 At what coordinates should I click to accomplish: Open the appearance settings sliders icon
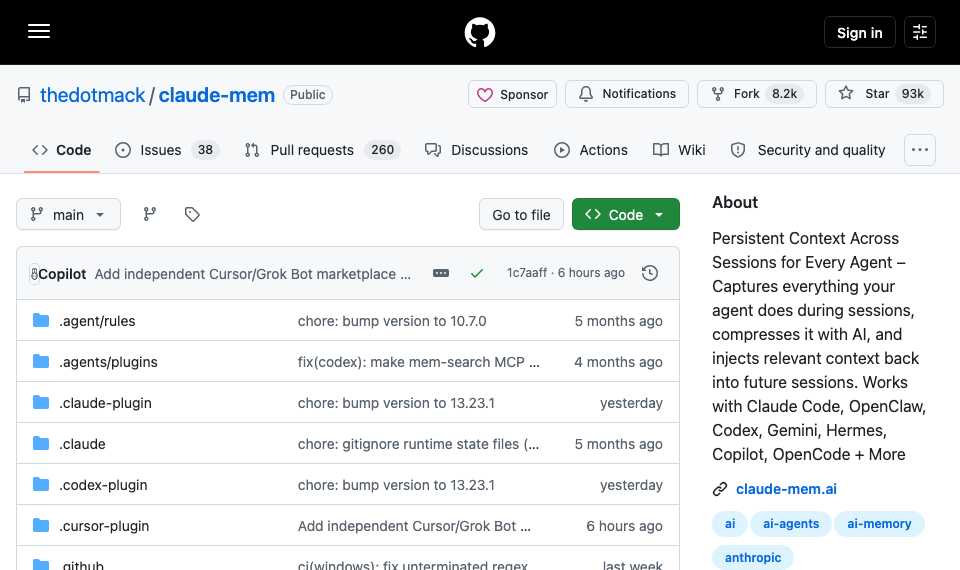920,32
